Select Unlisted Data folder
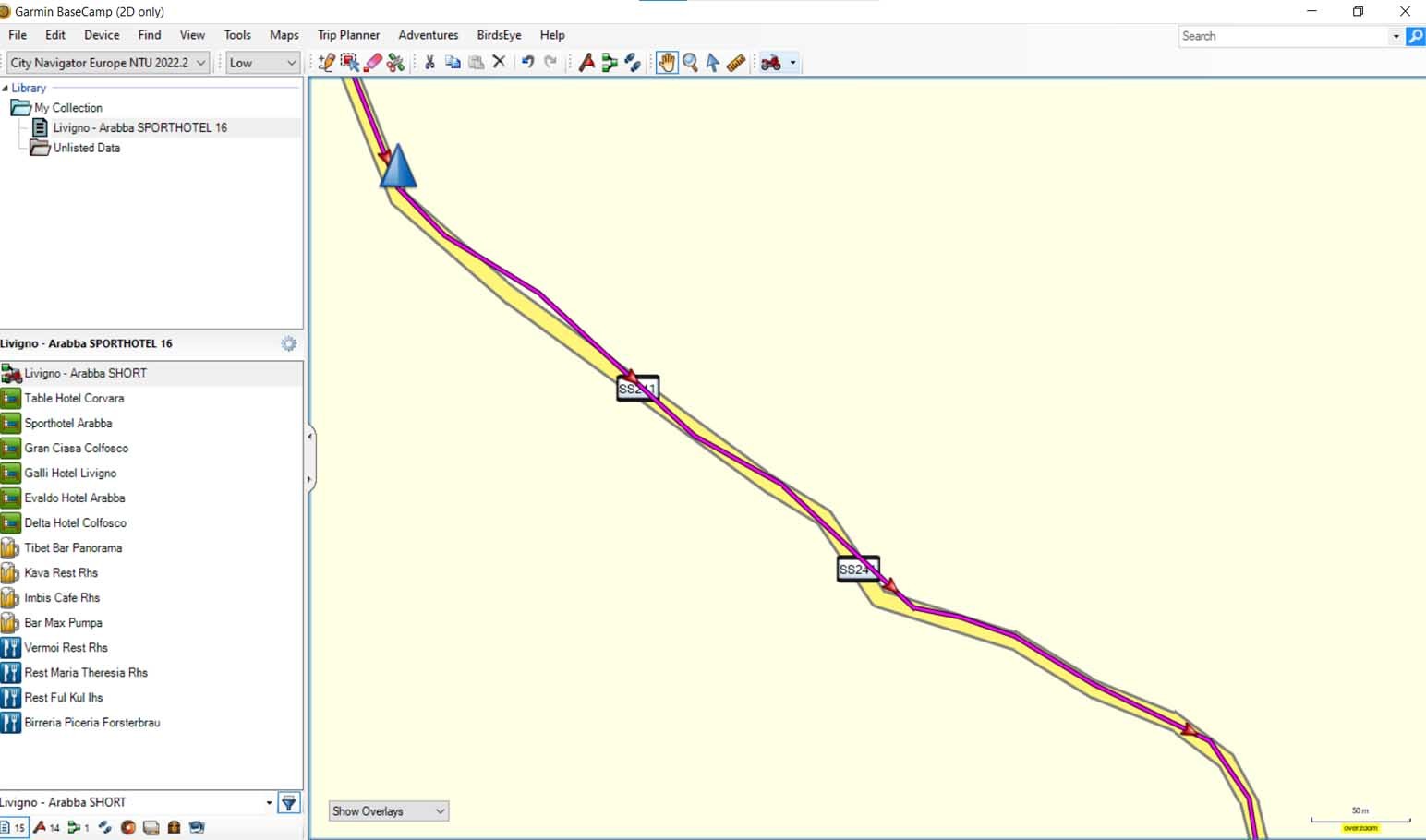1426x840 pixels. 86,148
